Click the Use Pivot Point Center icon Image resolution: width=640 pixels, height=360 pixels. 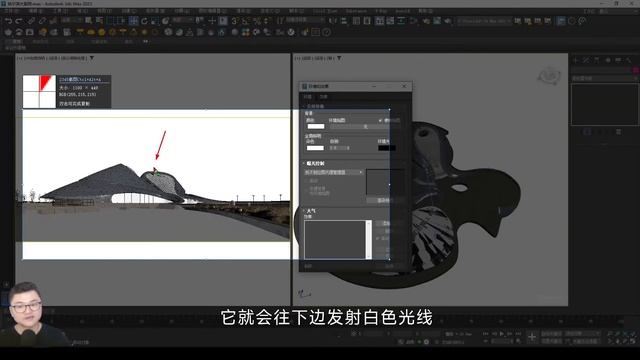[200, 20]
